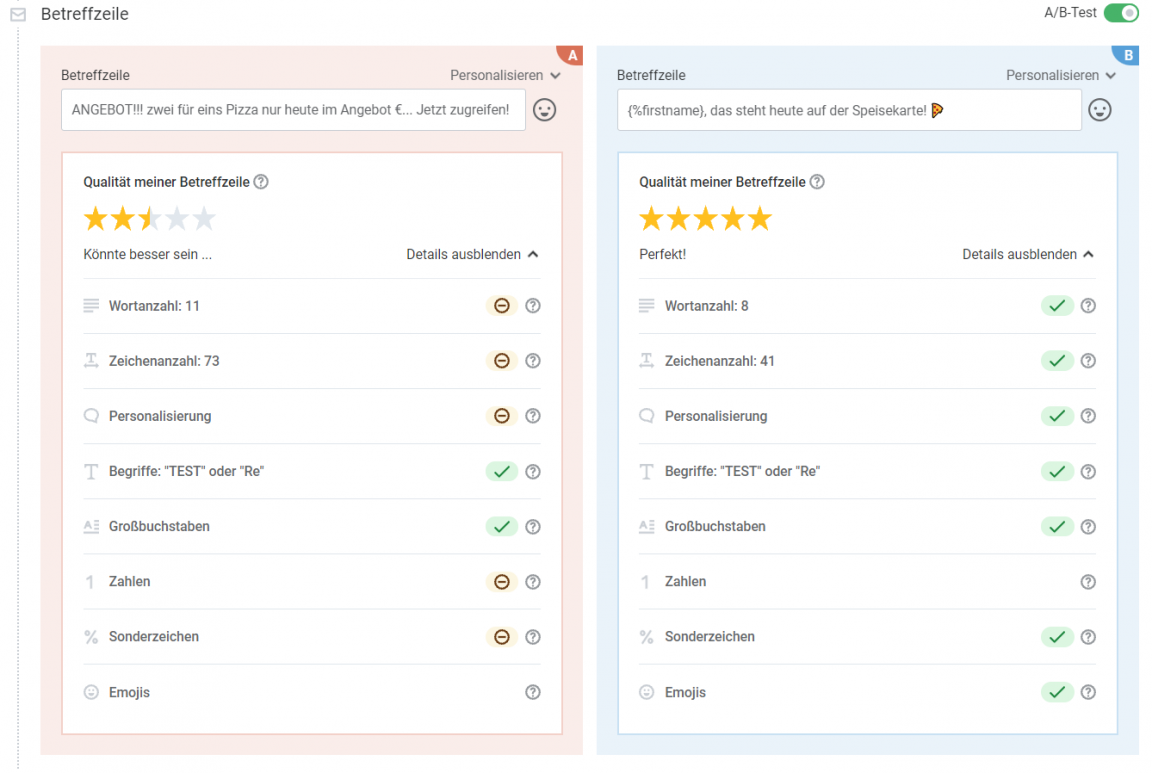Image resolution: width=1152 pixels, height=773 pixels.
Task: Open help for Qualität meiner Betreffzeile in A
Action: 261,182
